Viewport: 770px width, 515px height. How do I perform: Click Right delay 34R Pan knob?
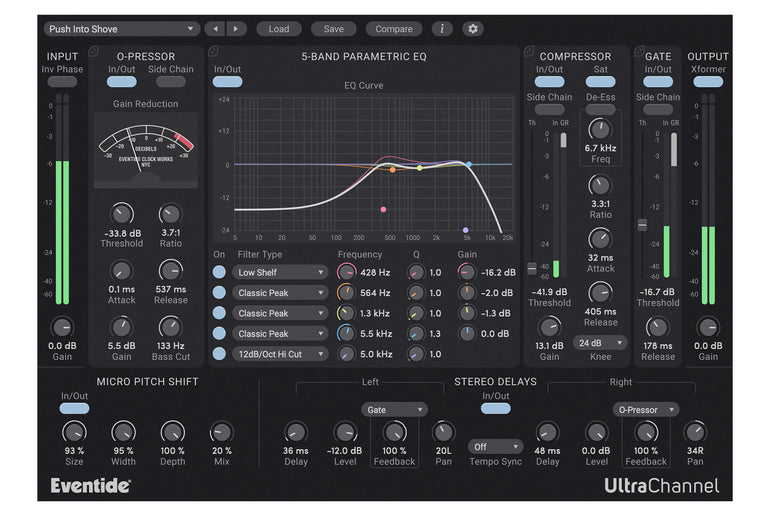tap(695, 432)
